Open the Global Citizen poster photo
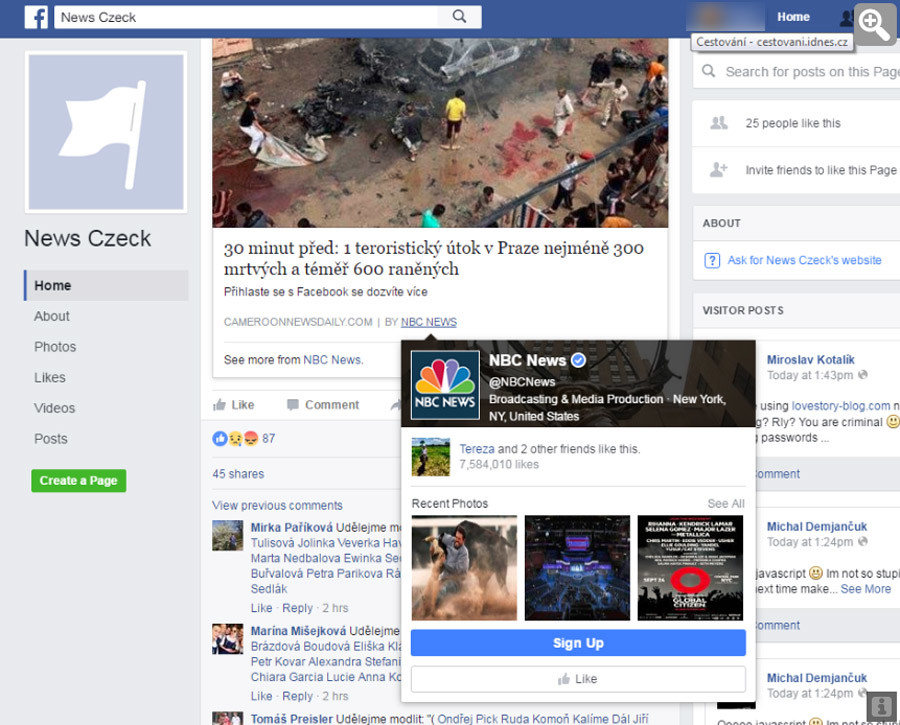The height and width of the screenshot is (725, 900). coord(690,568)
